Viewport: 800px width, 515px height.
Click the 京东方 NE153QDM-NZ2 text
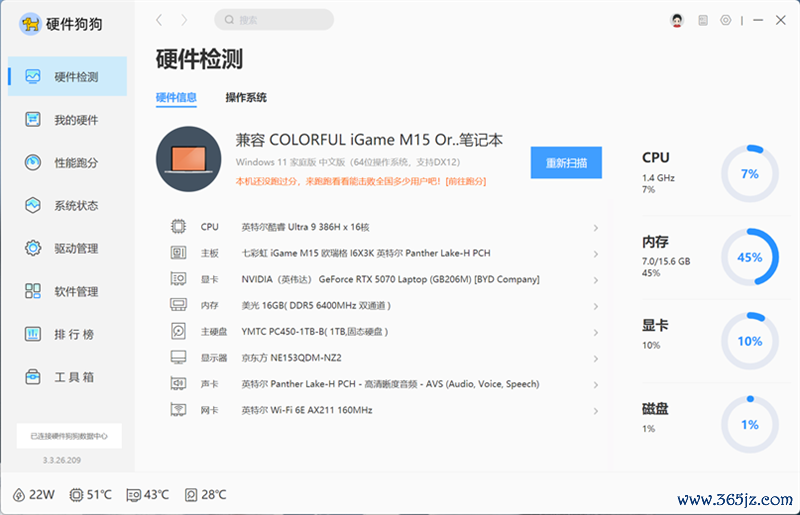pyautogui.click(x=291, y=357)
